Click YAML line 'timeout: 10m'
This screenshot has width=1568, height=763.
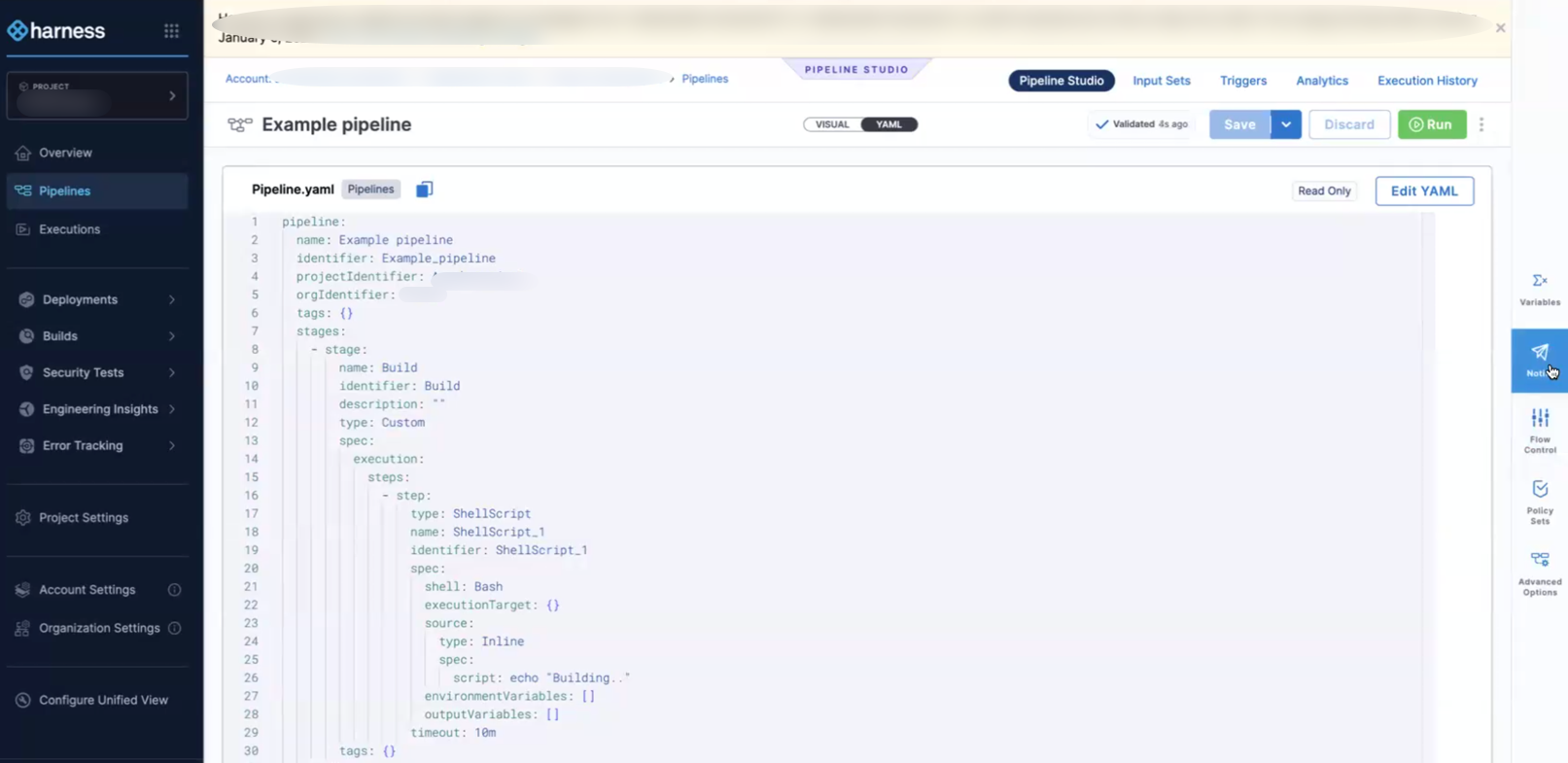click(x=453, y=733)
